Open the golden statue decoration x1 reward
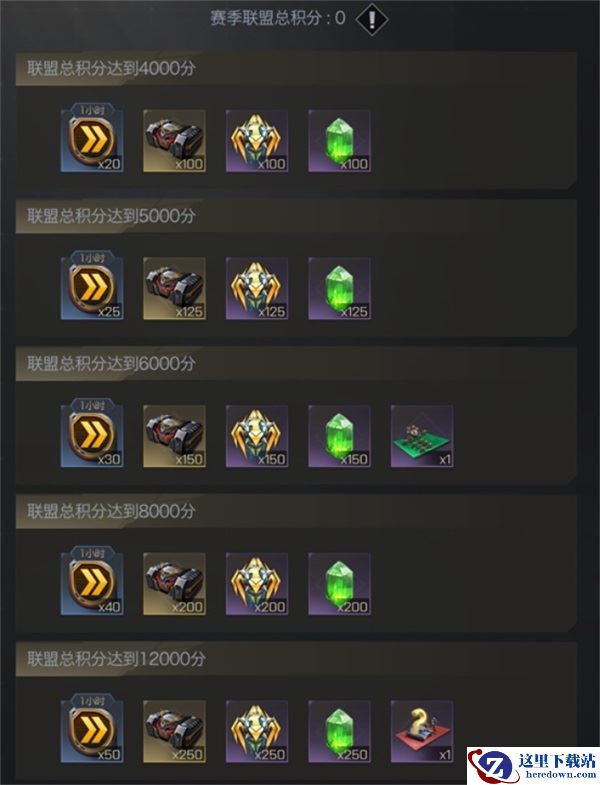 422,731
